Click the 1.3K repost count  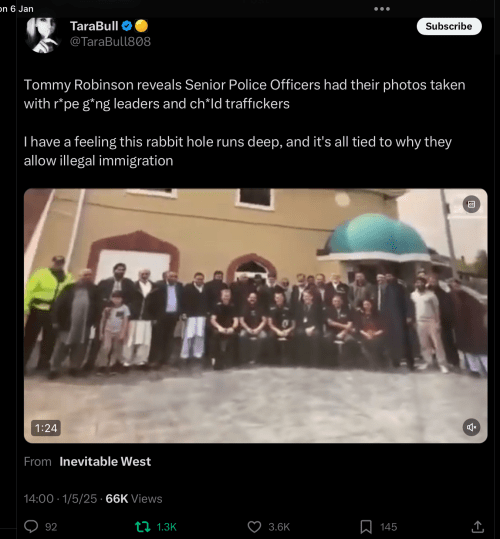[166, 527]
